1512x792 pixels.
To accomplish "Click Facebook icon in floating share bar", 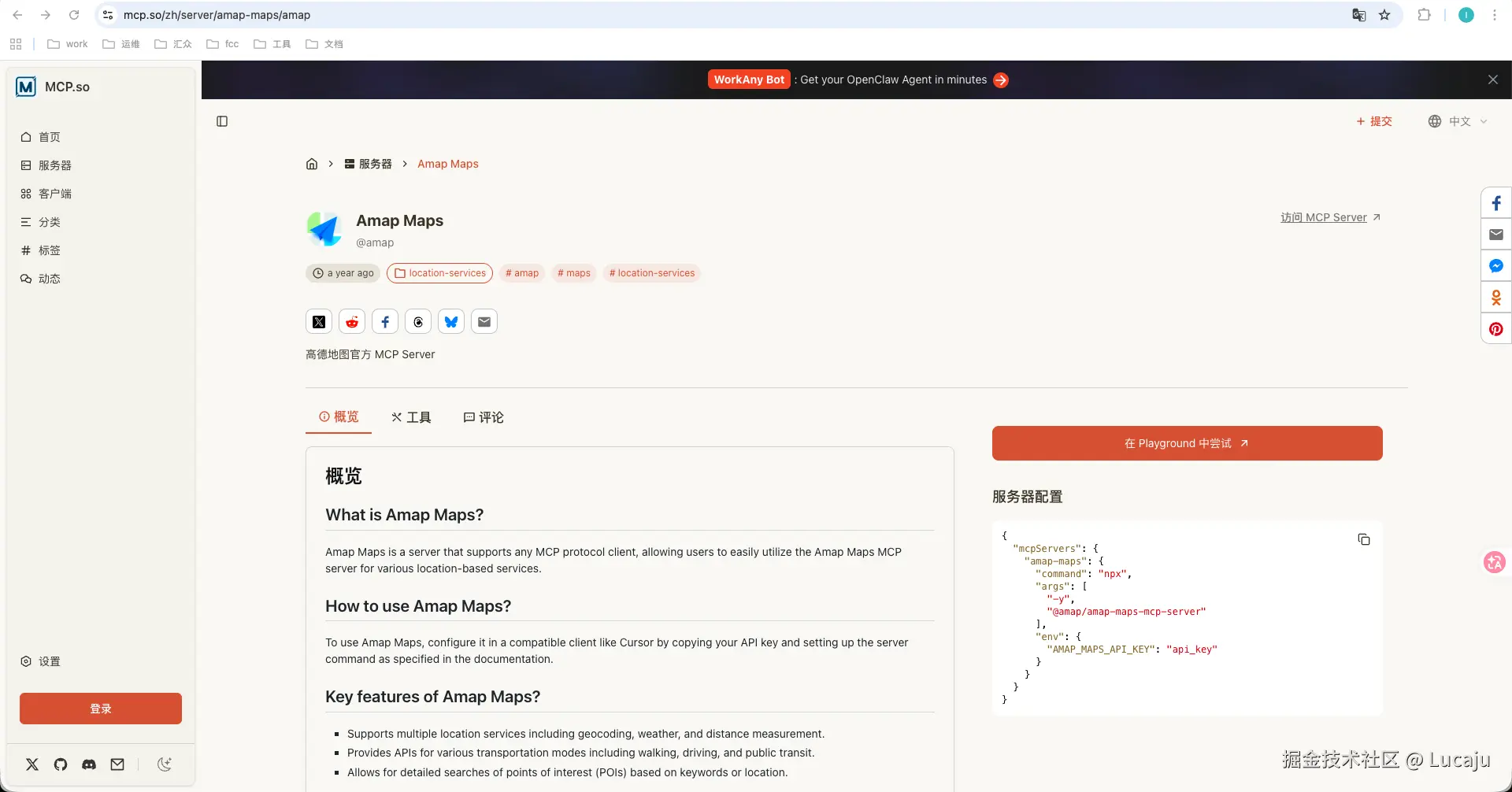I will [1496, 203].
